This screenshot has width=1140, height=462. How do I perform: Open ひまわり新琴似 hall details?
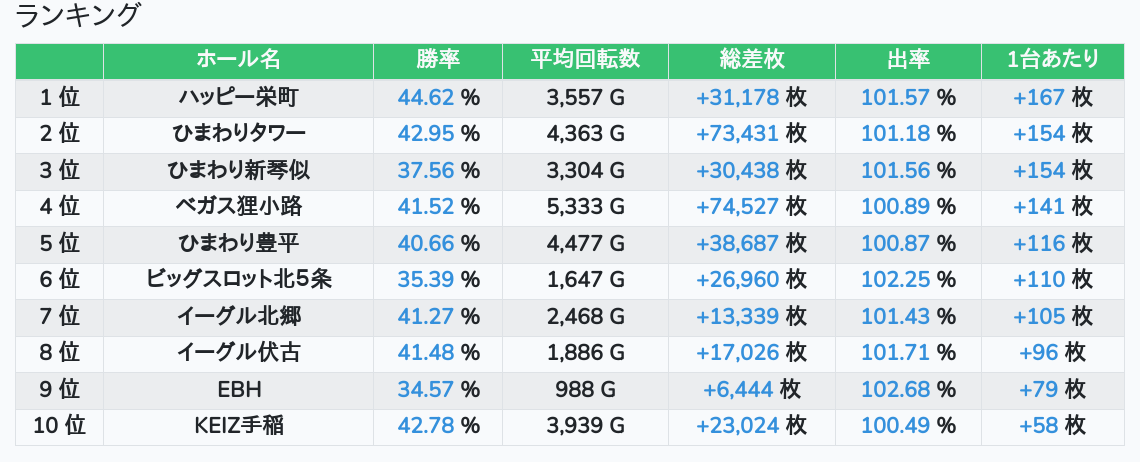238,171
